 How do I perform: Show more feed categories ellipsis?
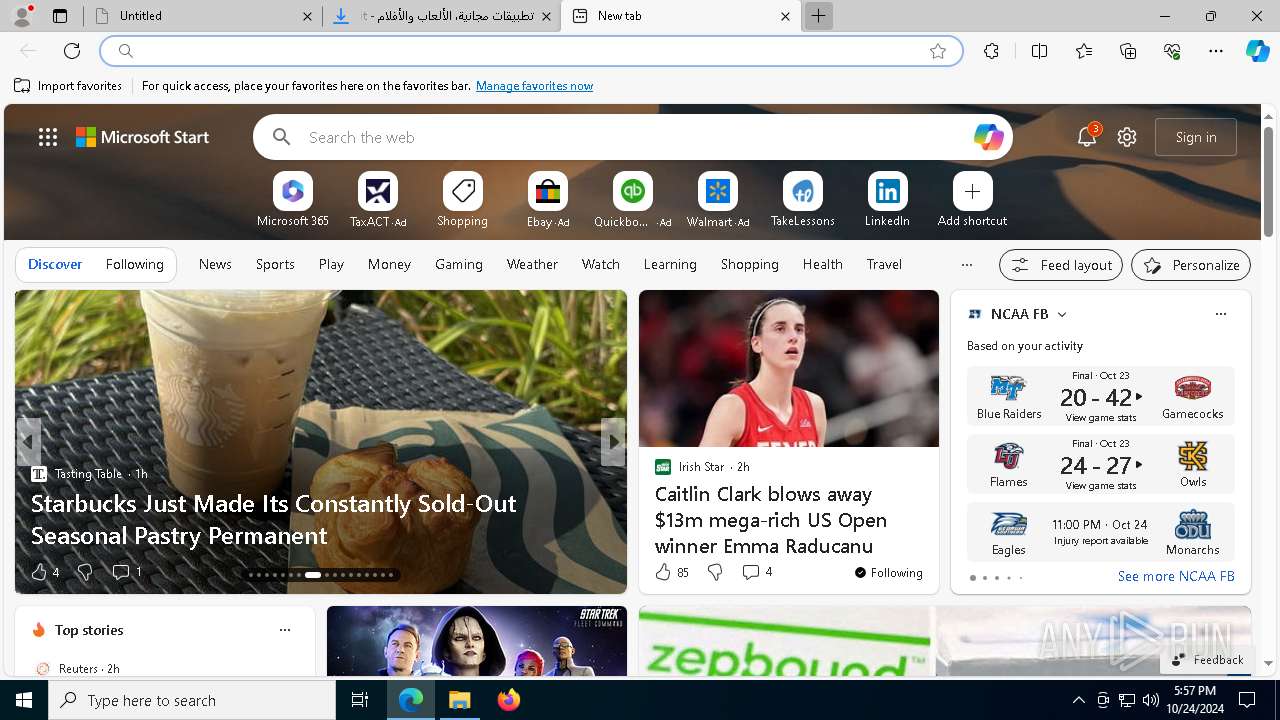(x=966, y=265)
